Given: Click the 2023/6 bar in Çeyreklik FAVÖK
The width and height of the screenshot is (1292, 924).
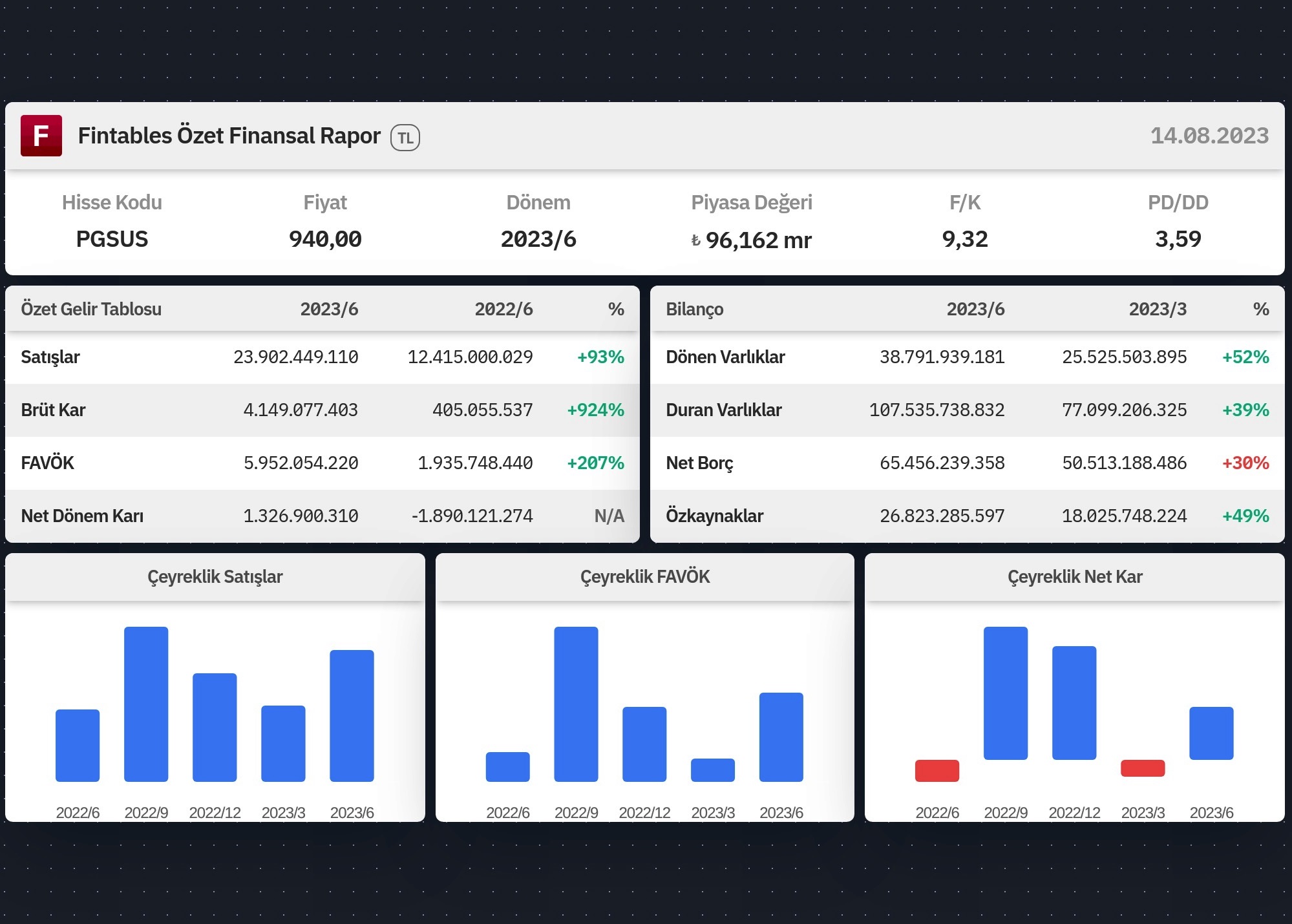Looking at the screenshot, I should point(781,737).
